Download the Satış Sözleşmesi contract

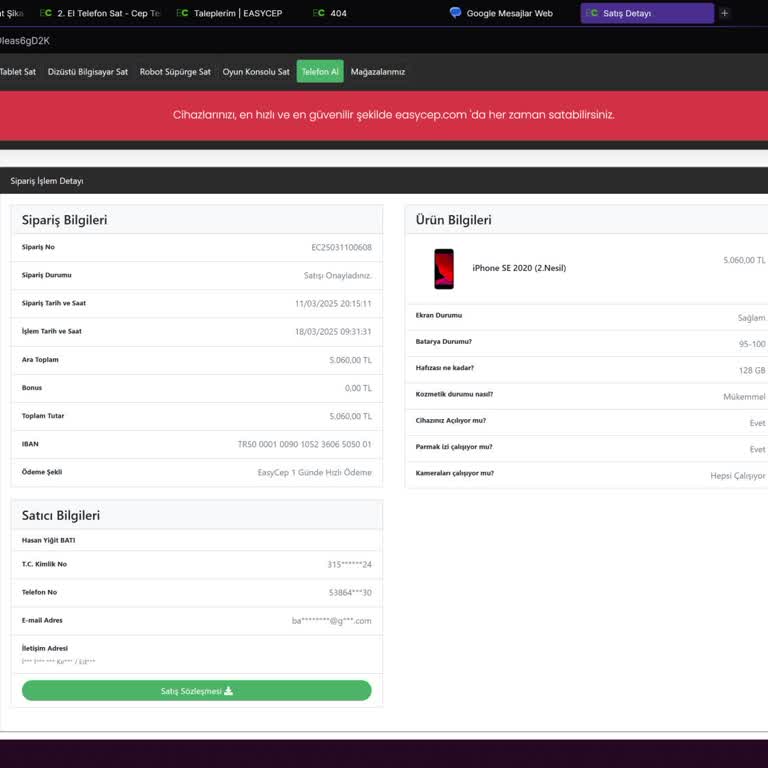point(196,691)
